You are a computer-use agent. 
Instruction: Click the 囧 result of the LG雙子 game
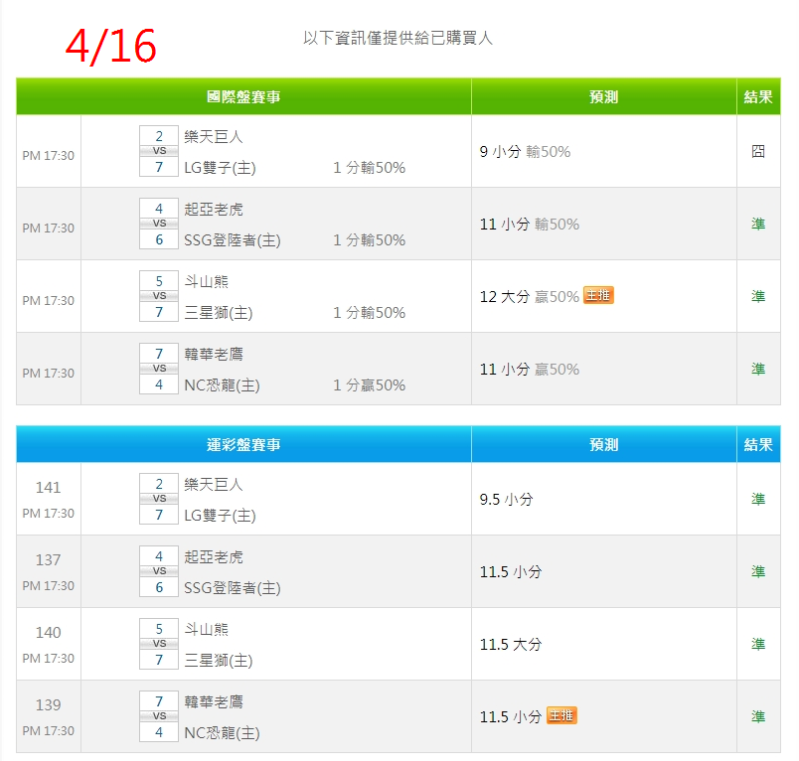(758, 151)
